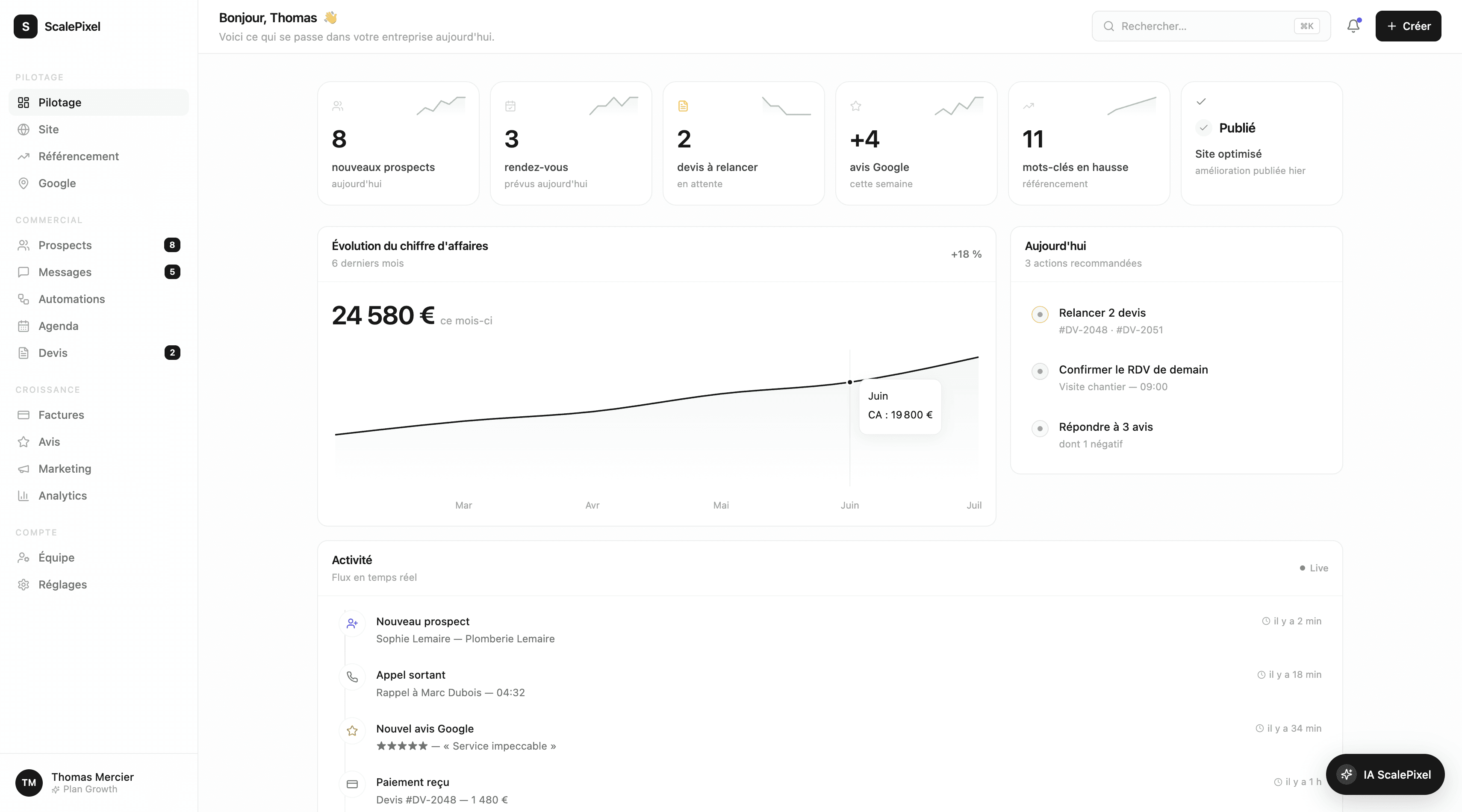This screenshot has height=812, width=1462.
Task: Click the Plan Growth label
Action: 90,789
